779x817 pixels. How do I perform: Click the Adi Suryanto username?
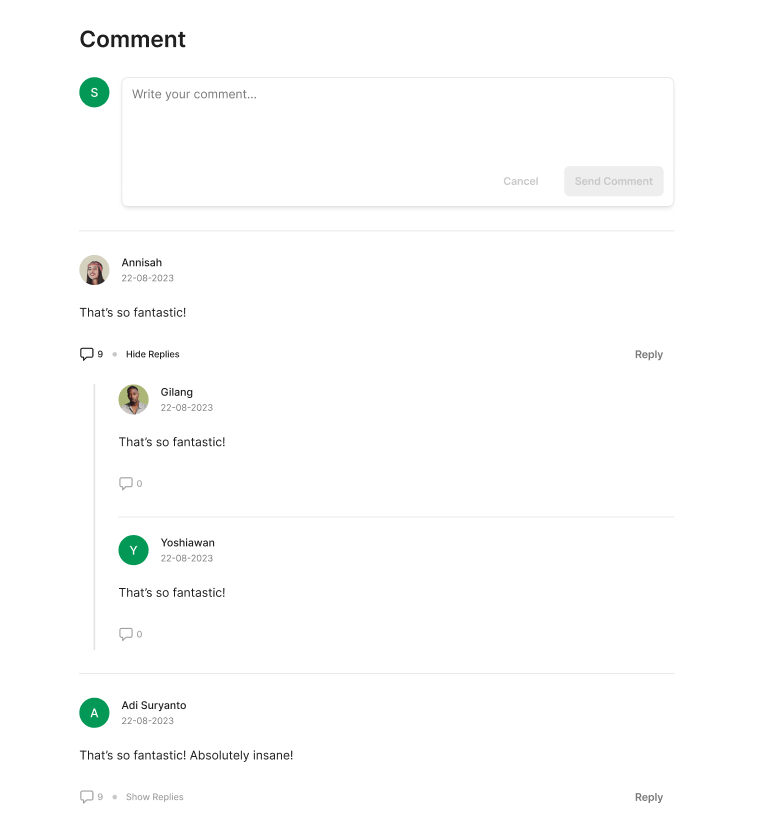(154, 705)
